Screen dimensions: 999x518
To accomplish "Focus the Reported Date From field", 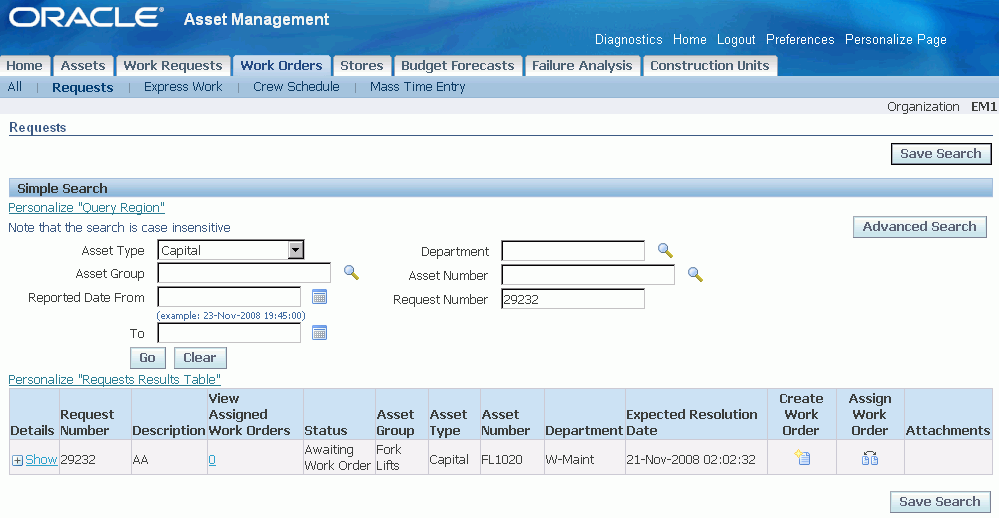I will pyautogui.click(x=229, y=297).
